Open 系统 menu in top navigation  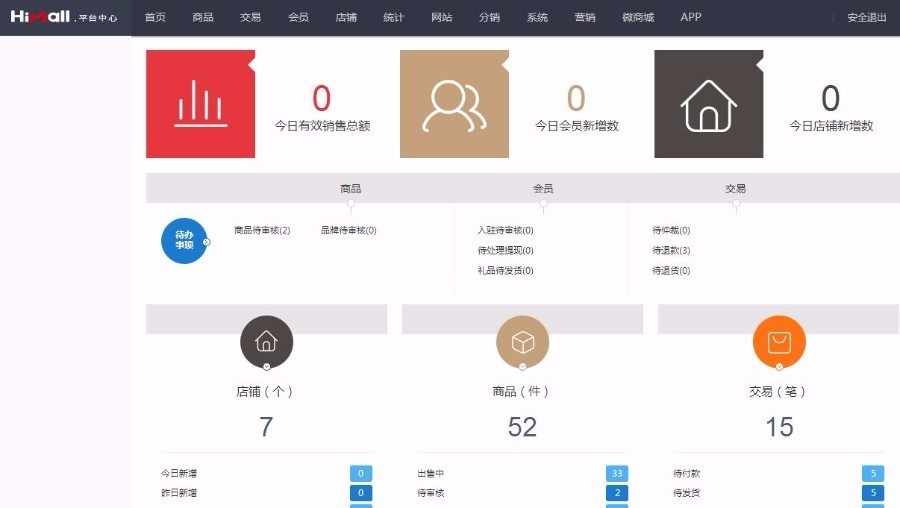click(537, 17)
